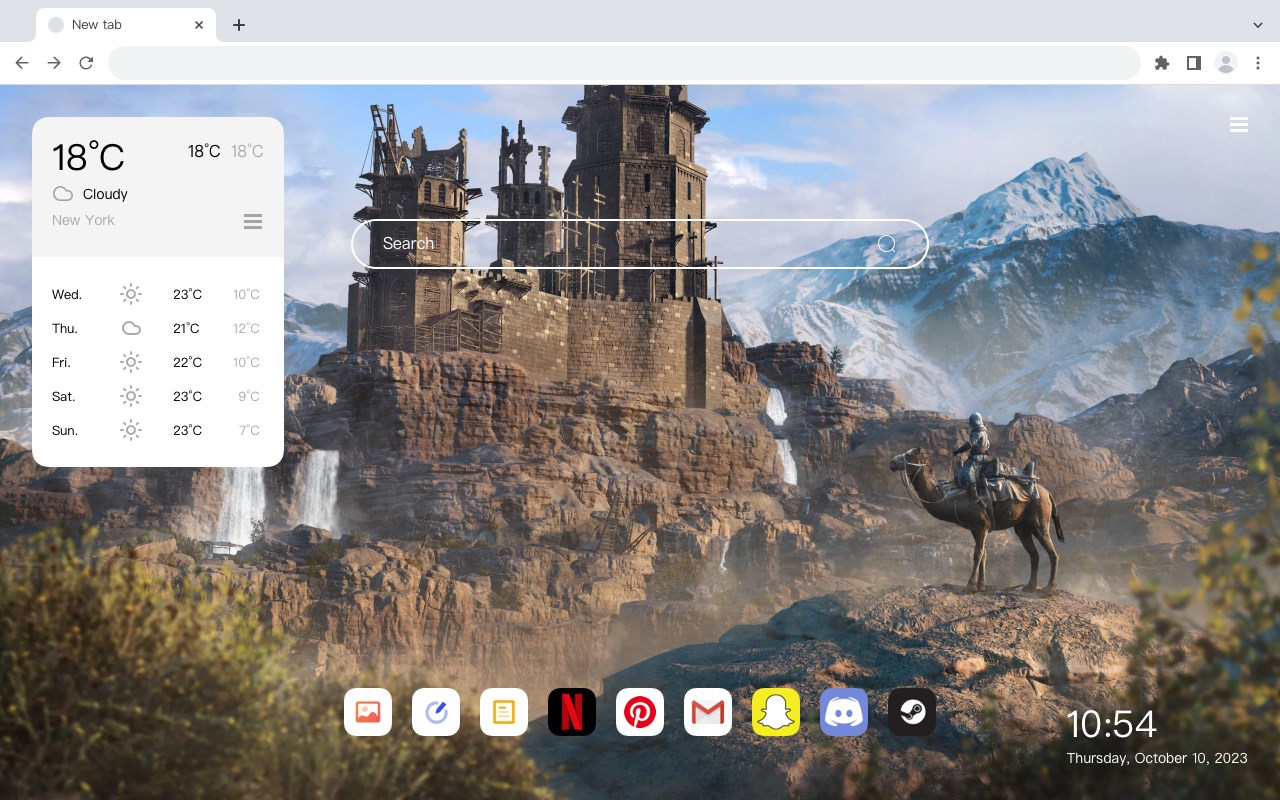Open a new browser tab with the plus button
The width and height of the screenshot is (1280, 800).
[x=238, y=25]
